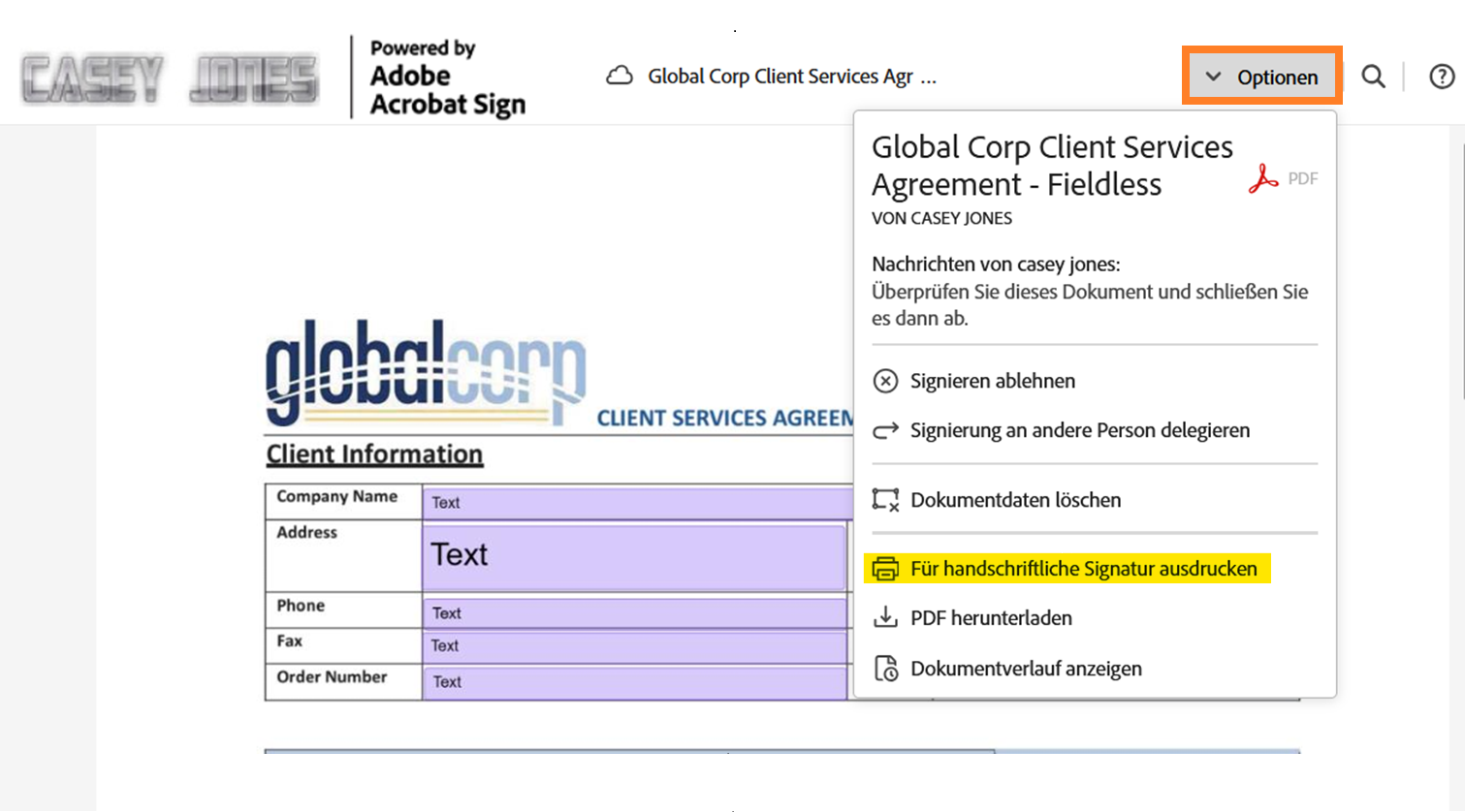The width and height of the screenshot is (1465, 812).
Task: Select PDF herunterladen menu entry
Action: (x=991, y=618)
